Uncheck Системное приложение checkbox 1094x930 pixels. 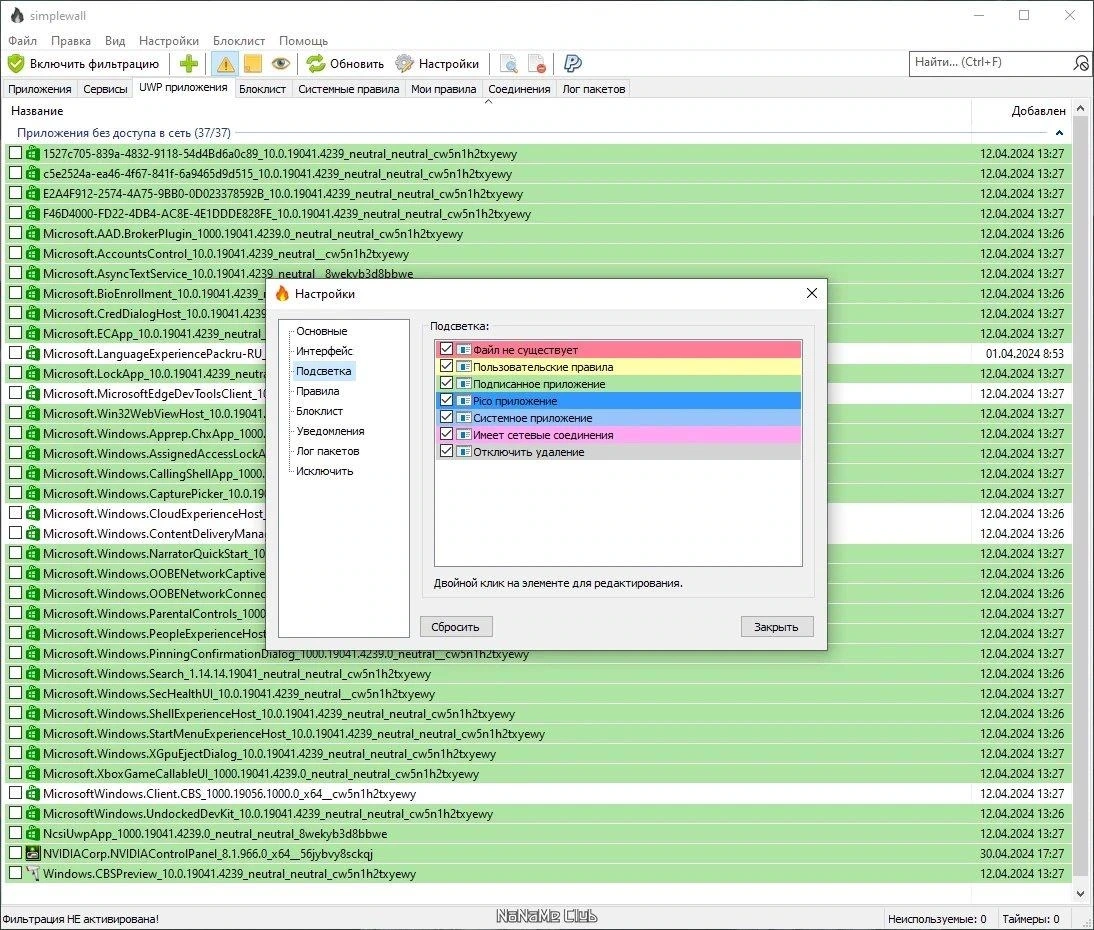[447, 417]
